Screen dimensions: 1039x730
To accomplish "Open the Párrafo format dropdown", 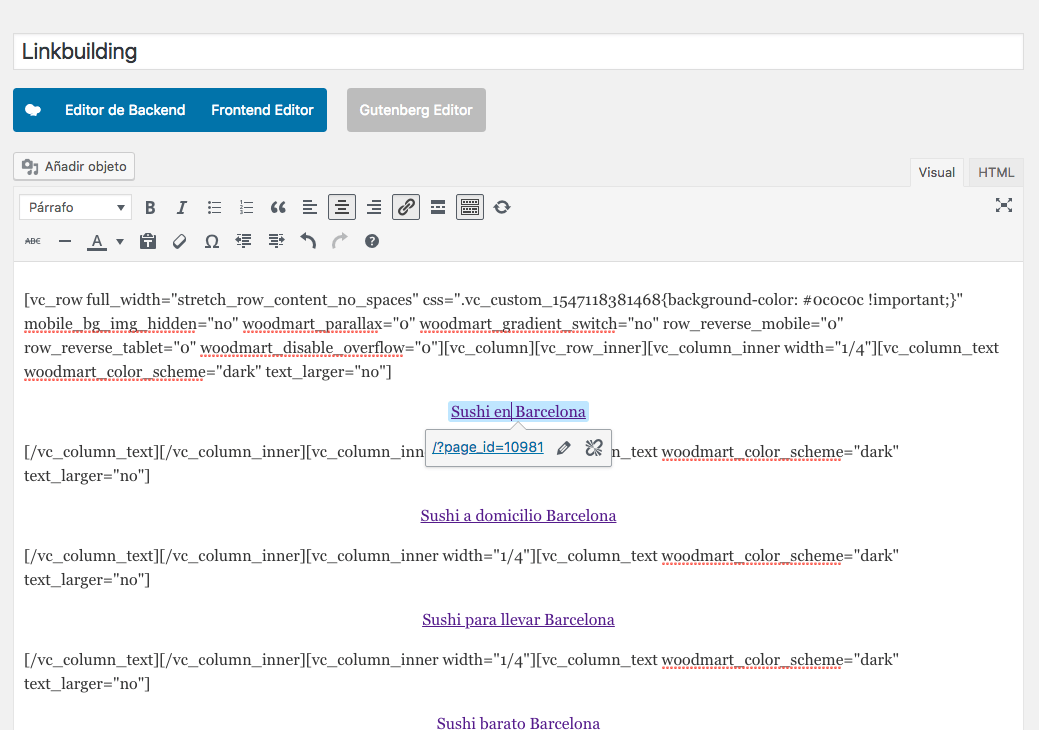I will click(76, 207).
